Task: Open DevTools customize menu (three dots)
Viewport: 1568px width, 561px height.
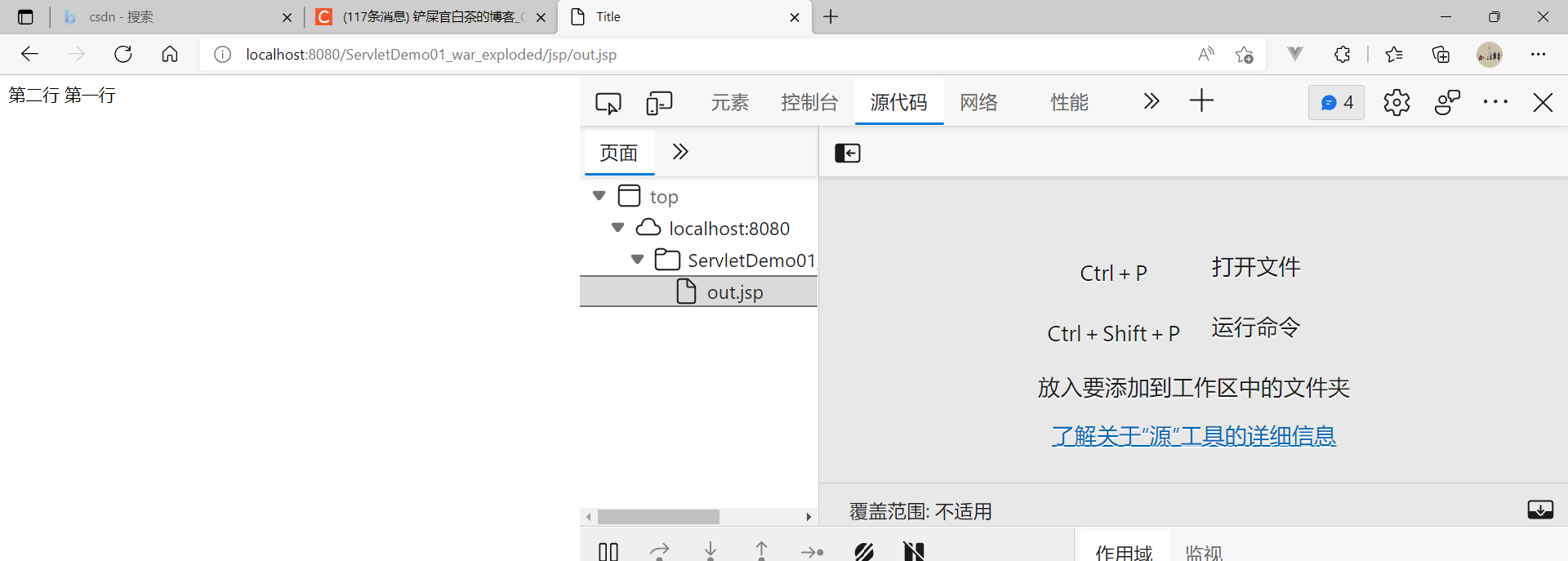Action: (x=1495, y=102)
